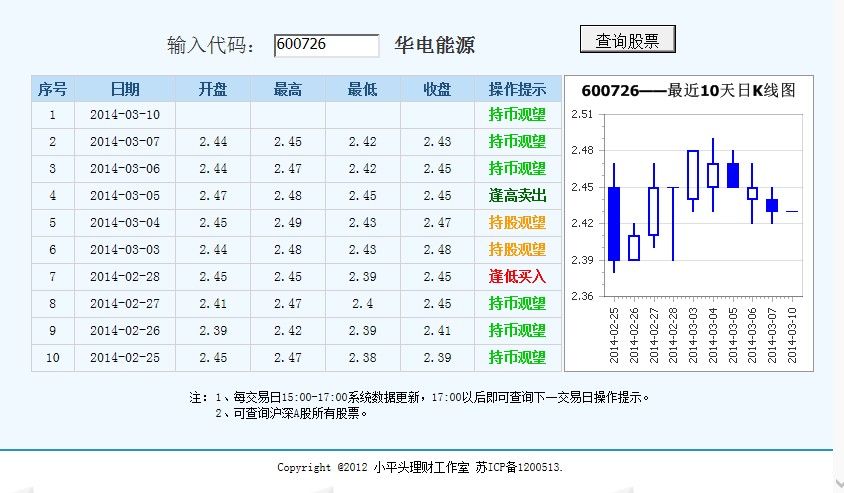
Task: Click the 2014-02-26 hollow candlestick in chart
Action: [x=634, y=248]
